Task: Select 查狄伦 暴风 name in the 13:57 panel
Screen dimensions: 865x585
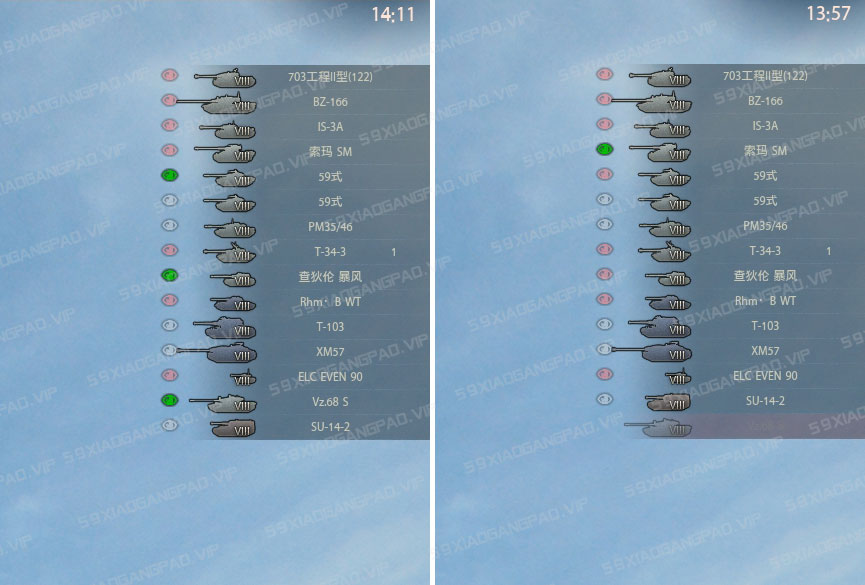Action: pyautogui.click(x=765, y=275)
